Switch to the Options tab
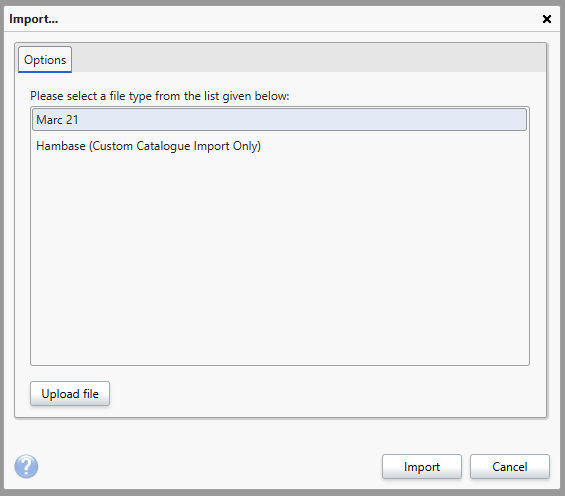The height and width of the screenshot is (496, 565). click(x=45, y=59)
